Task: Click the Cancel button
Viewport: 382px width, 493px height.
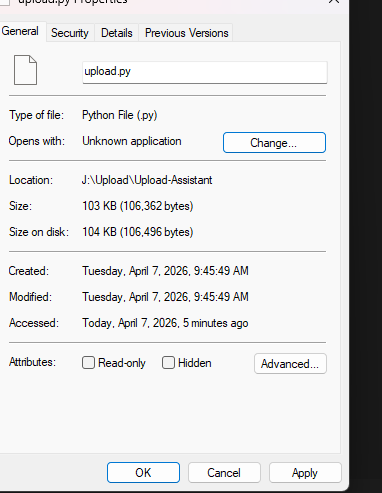Action: (x=224, y=472)
